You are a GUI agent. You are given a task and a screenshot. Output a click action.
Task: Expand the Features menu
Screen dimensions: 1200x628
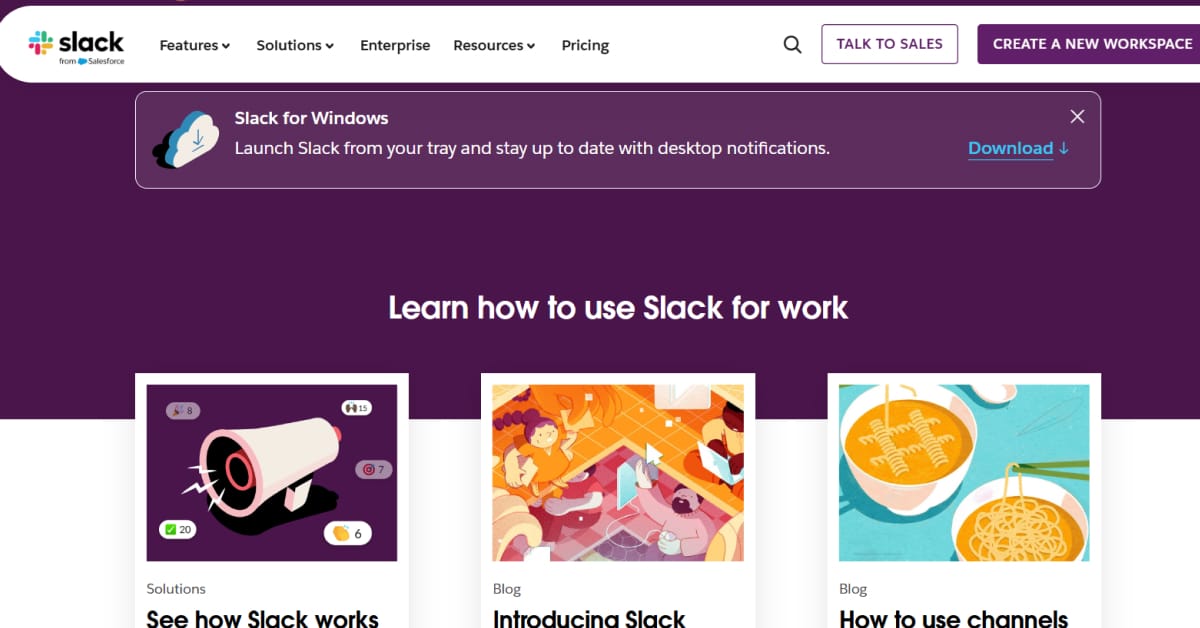click(x=194, y=45)
